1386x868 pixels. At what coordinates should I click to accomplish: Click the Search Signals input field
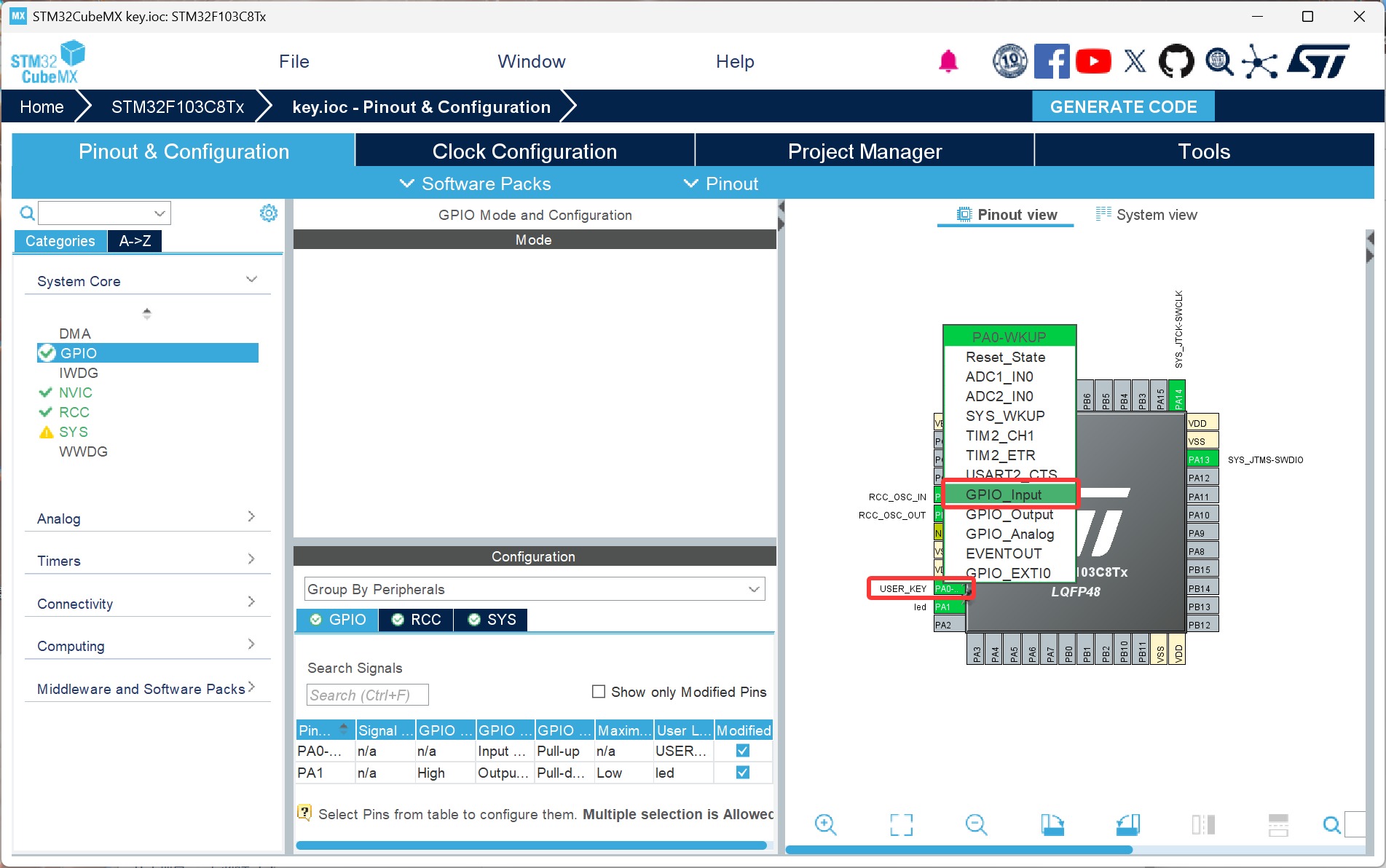point(368,695)
